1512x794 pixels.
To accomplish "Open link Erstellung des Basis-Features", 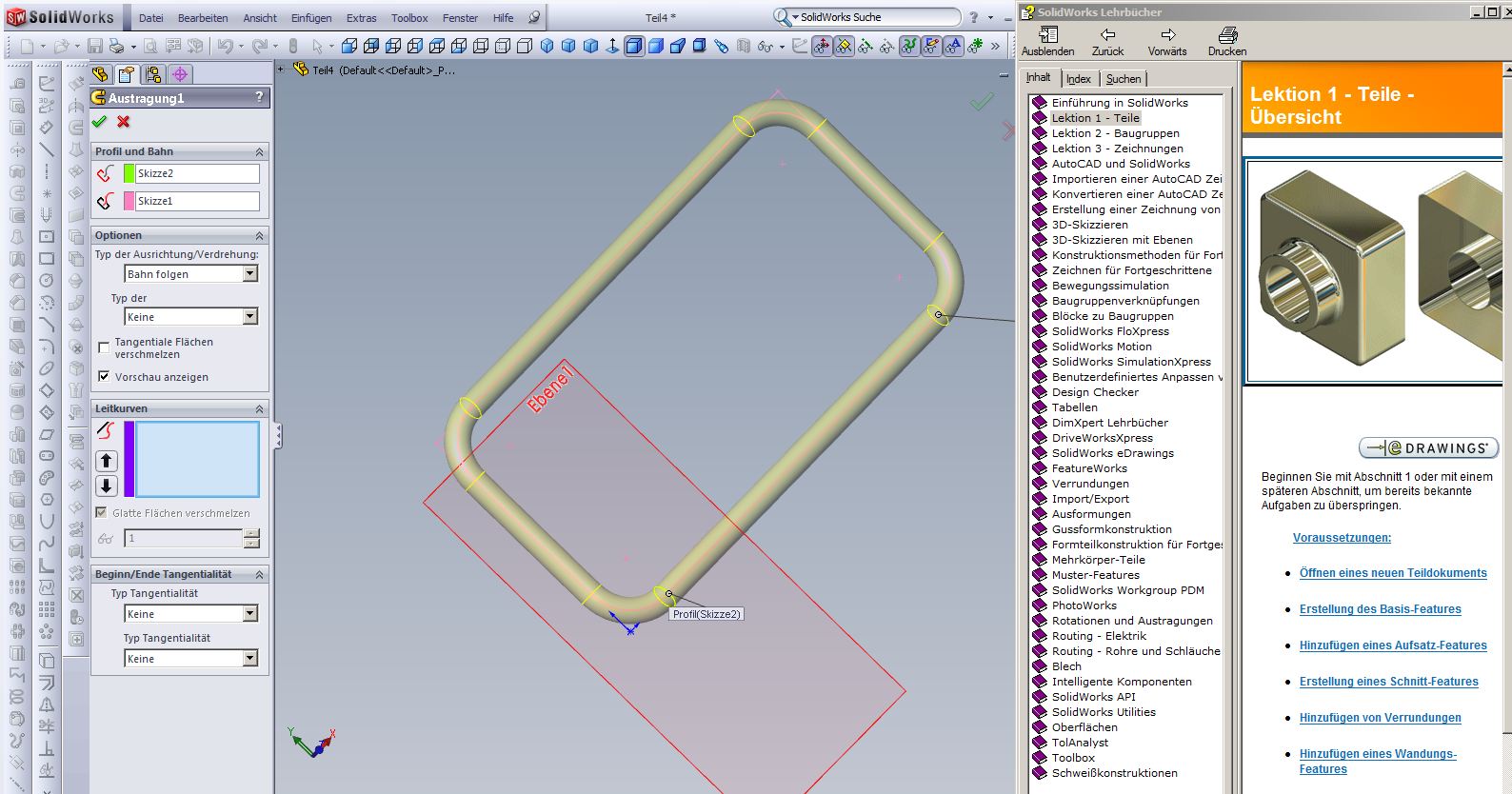I will point(1380,609).
